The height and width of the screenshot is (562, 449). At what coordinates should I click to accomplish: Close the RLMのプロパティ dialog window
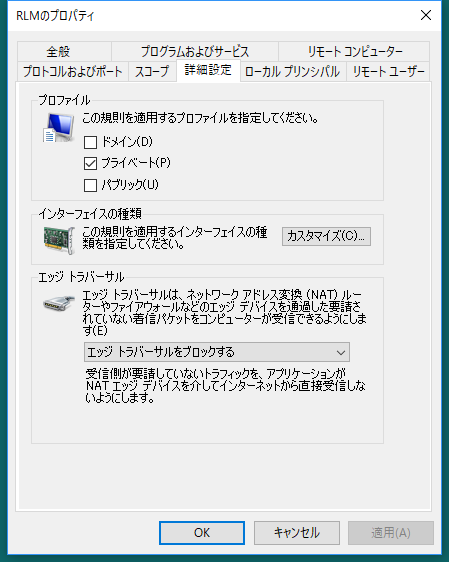[x=426, y=15]
